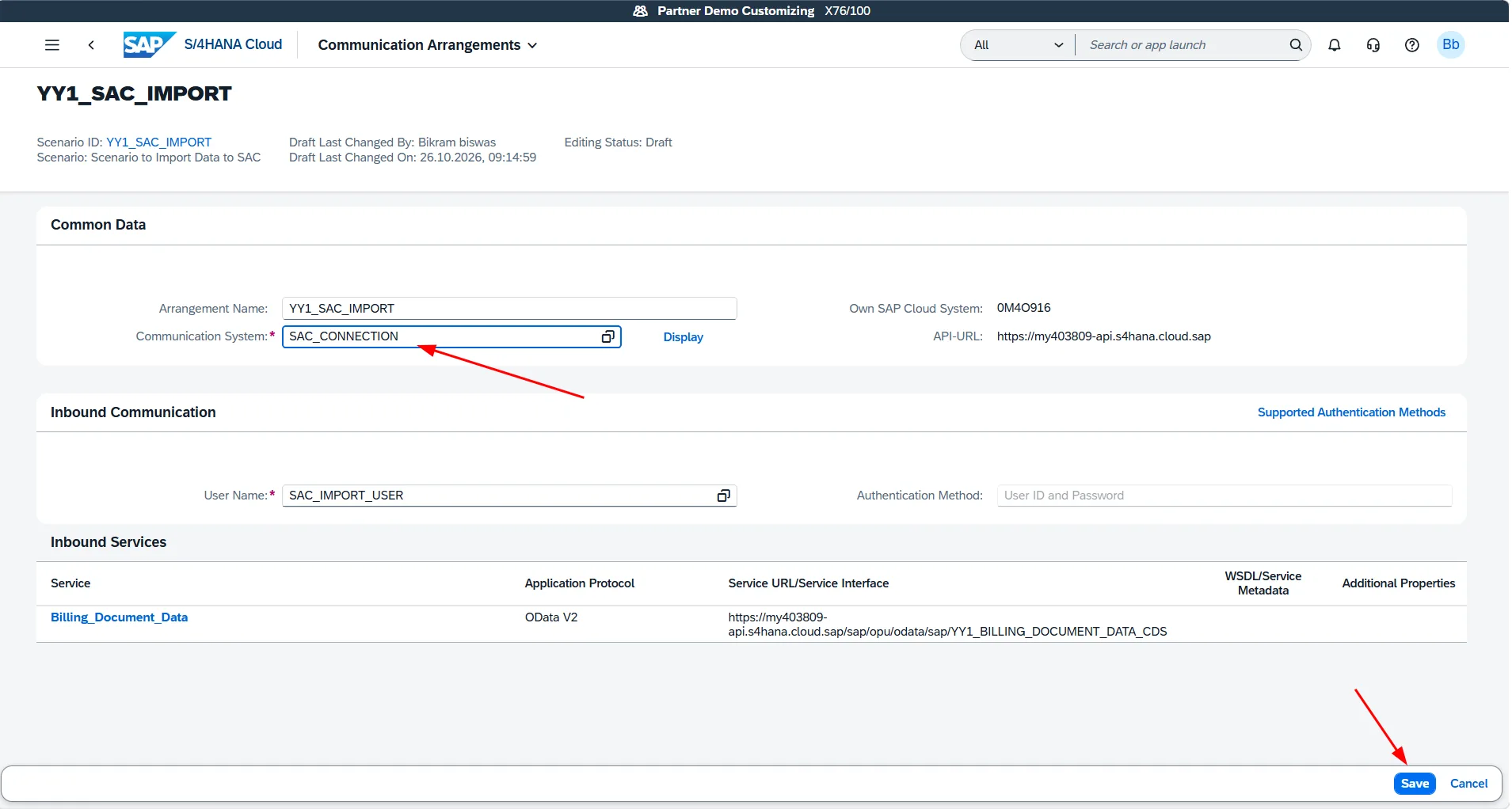Open the notifications bell
This screenshot has width=1512, height=809.
tap(1335, 45)
